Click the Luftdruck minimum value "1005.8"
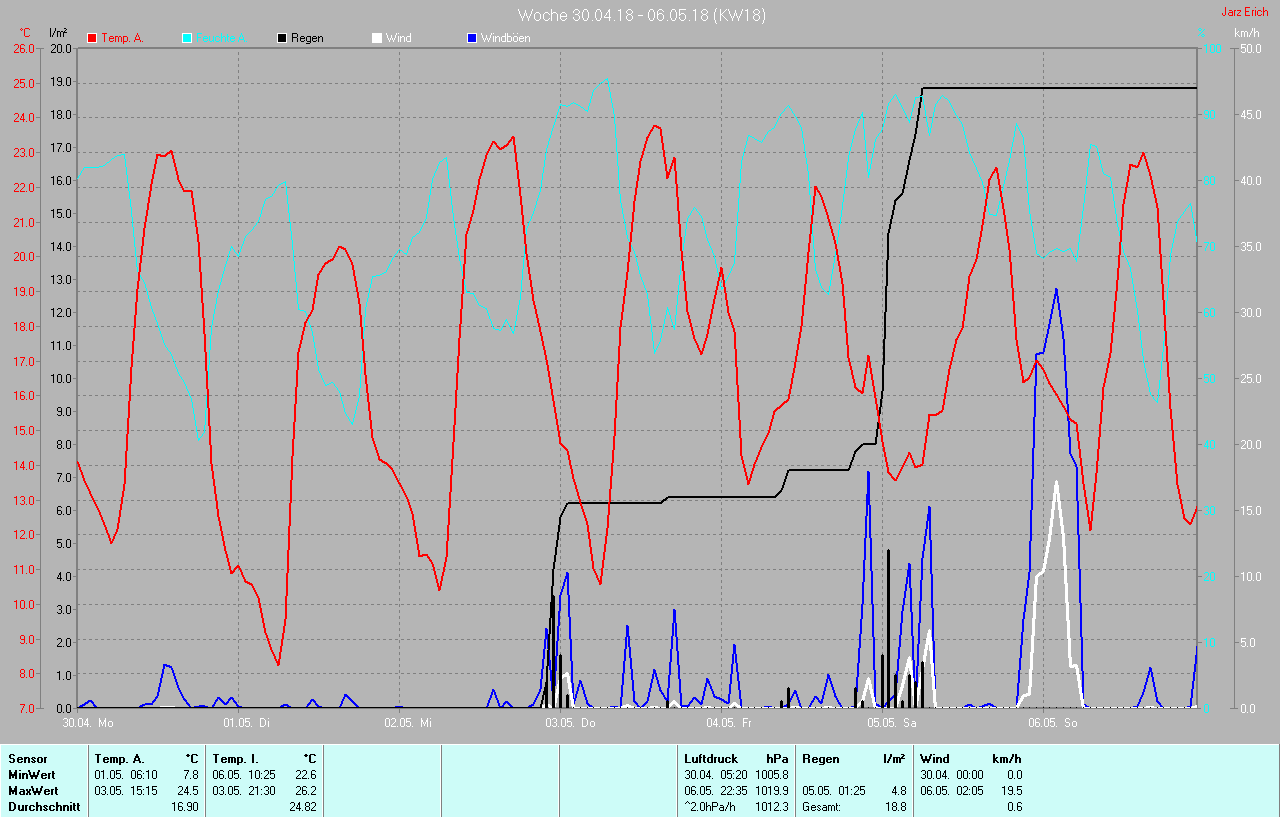Image resolution: width=1280 pixels, height=817 pixels. (x=772, y=775)
